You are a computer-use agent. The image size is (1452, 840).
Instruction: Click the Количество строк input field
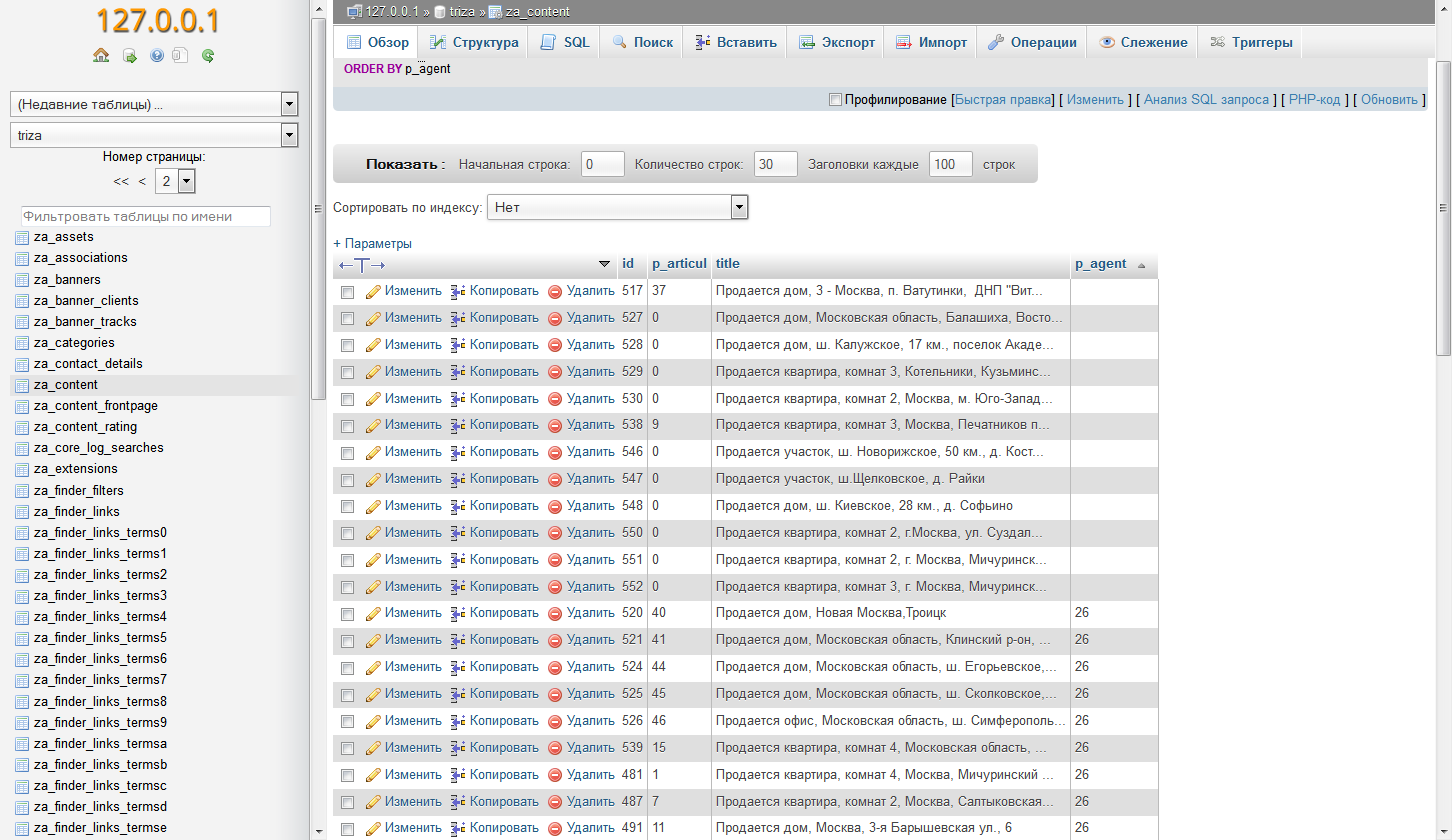click(776, 164)
